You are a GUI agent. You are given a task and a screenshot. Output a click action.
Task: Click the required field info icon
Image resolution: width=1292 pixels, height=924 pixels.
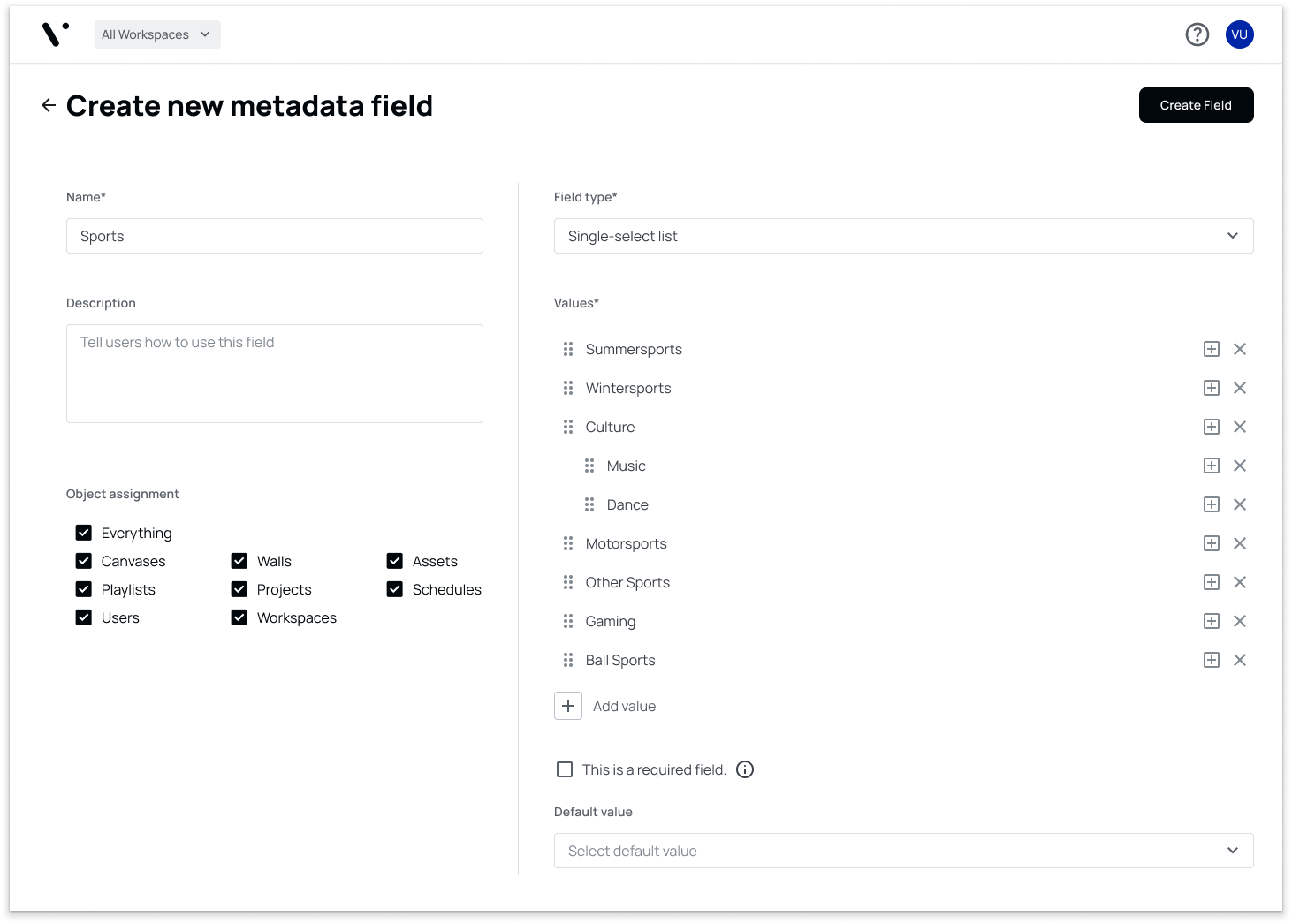tap(745, 769)
